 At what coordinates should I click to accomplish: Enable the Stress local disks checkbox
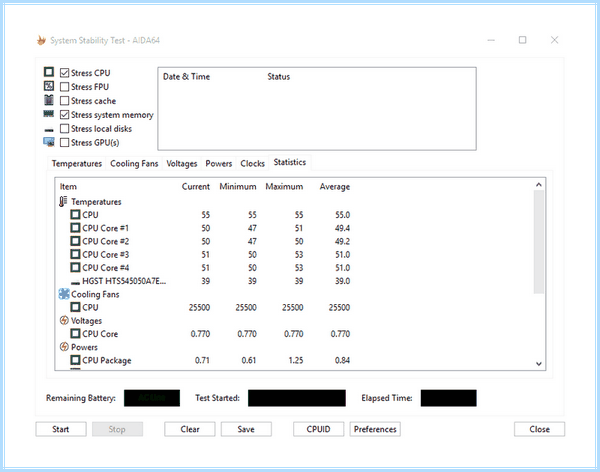pos(64,129)
